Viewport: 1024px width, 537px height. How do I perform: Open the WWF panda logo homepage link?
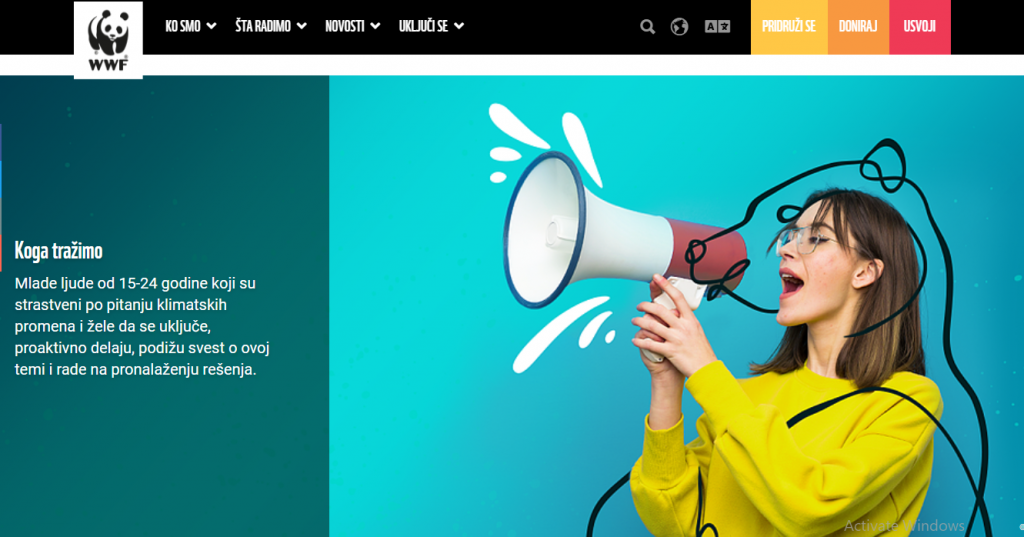tap(108, 40)
